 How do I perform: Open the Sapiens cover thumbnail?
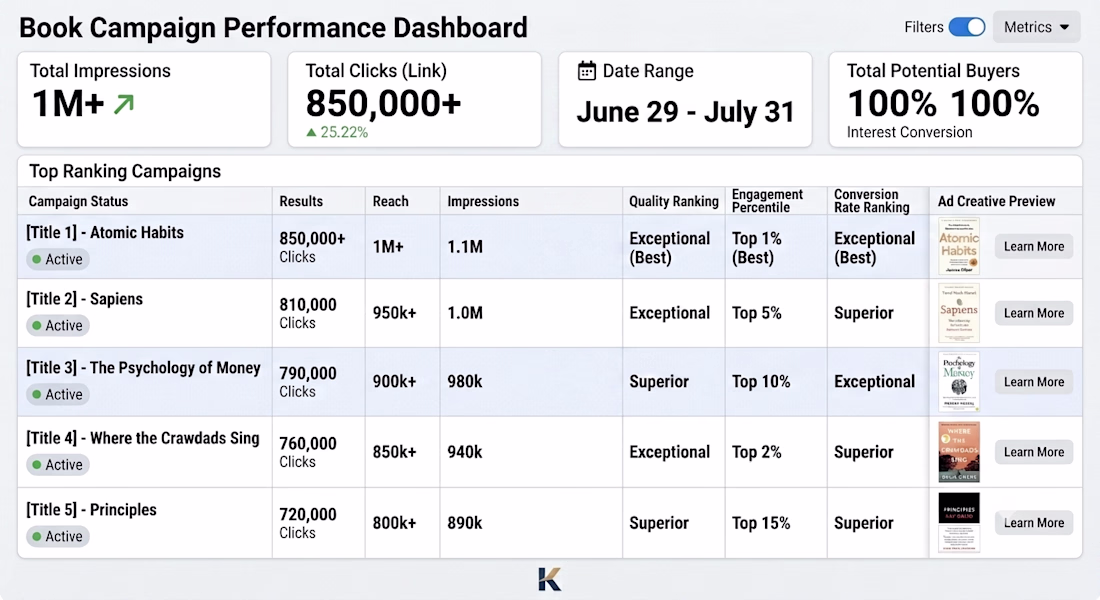tap(959, 313)
